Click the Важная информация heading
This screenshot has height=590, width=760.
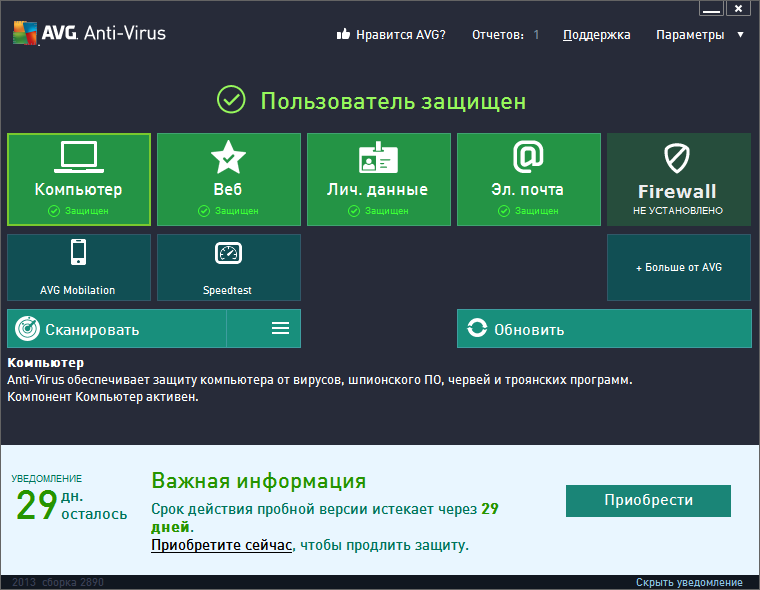(259, 480)
